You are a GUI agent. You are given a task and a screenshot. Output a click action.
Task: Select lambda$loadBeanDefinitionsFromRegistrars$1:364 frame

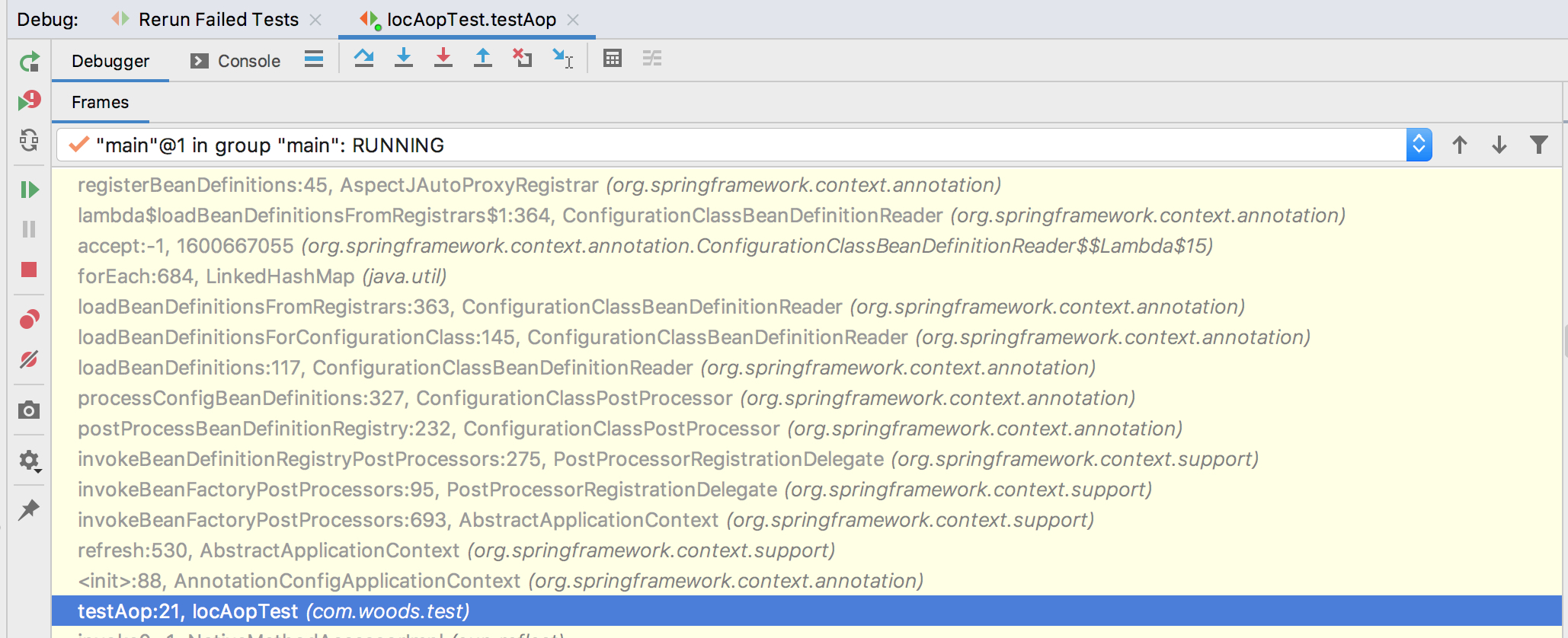pos(806,215)
